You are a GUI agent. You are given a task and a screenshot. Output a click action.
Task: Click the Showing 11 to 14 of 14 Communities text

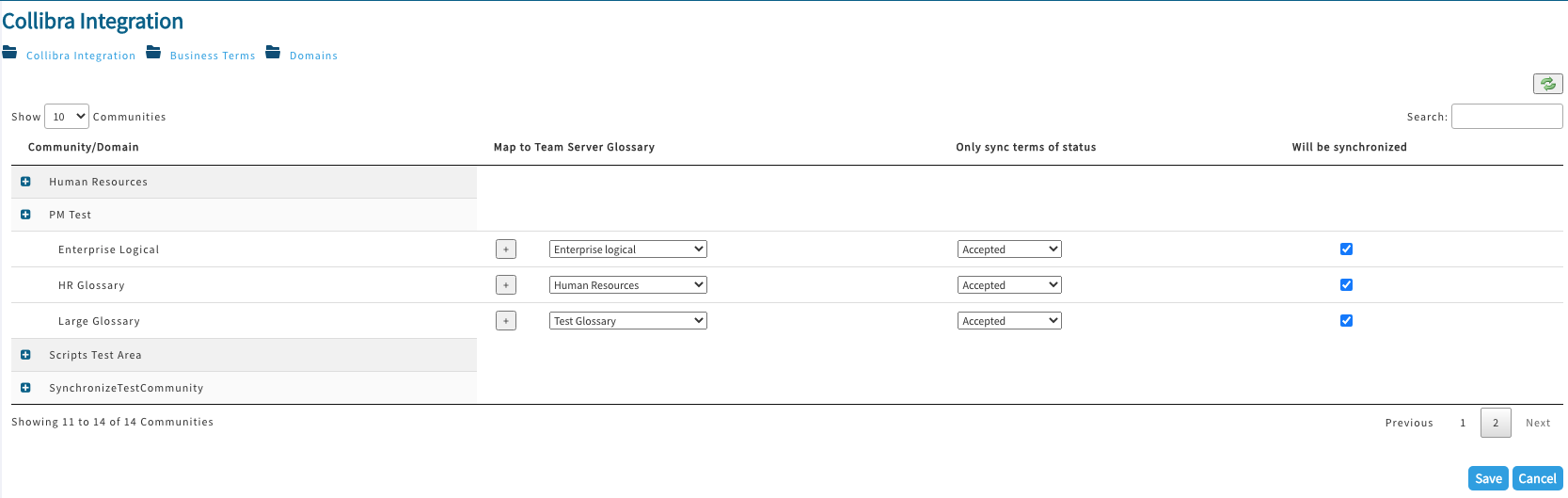112,422
